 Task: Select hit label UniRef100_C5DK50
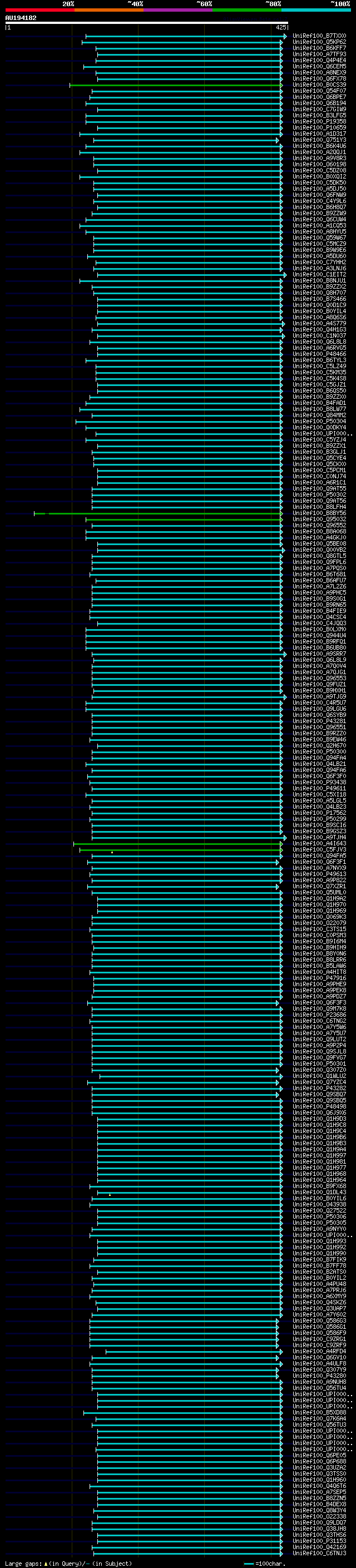tap(319, 182)
